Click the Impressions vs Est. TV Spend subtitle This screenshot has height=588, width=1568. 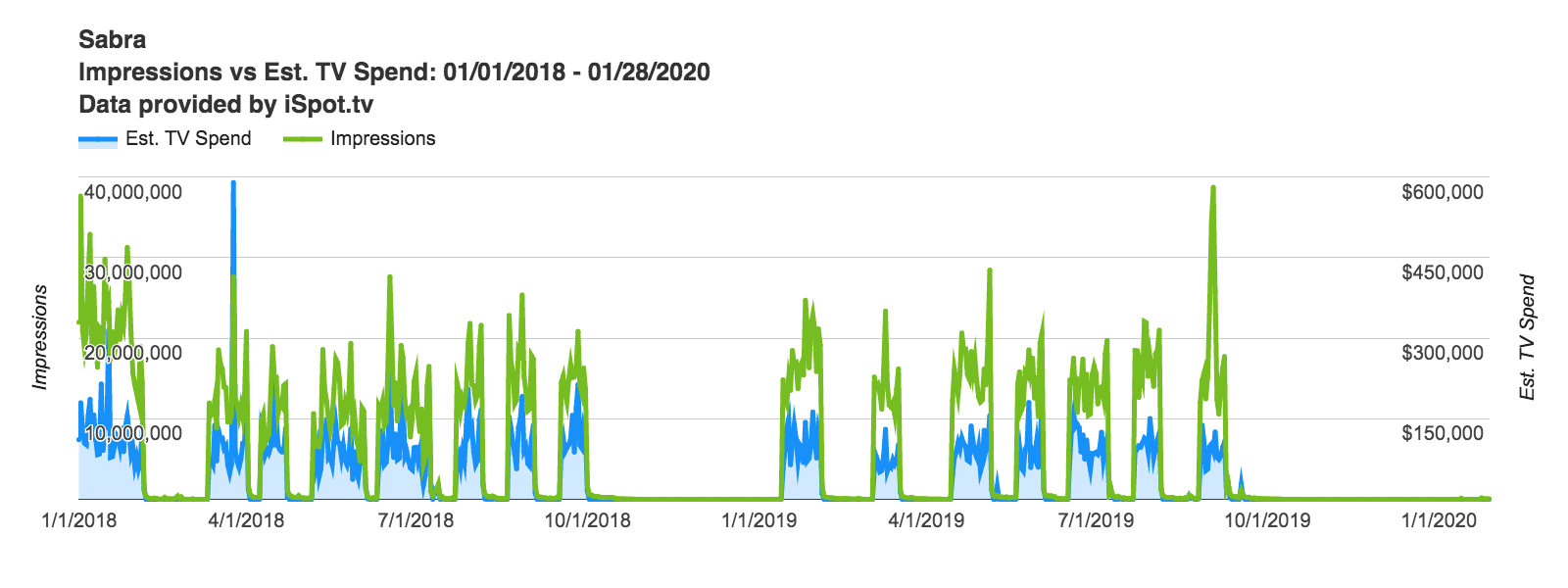pyautogui.click(x=394, y=73)
